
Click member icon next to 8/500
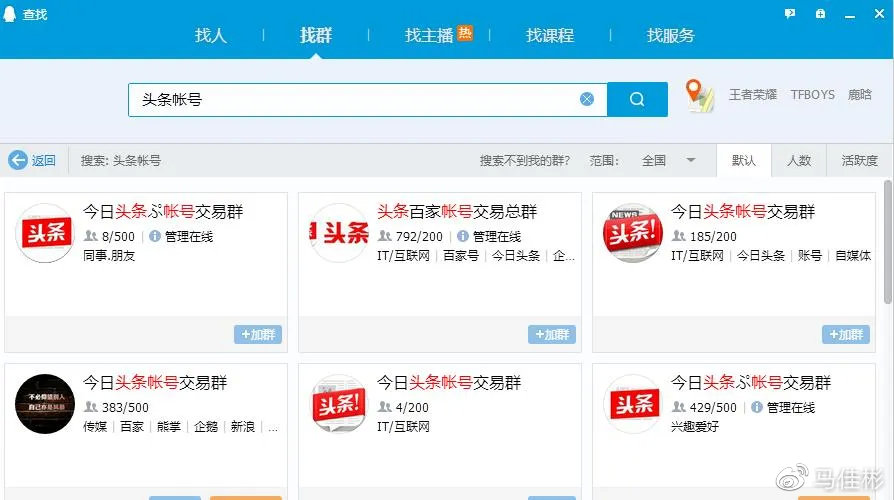coord(91,235)
